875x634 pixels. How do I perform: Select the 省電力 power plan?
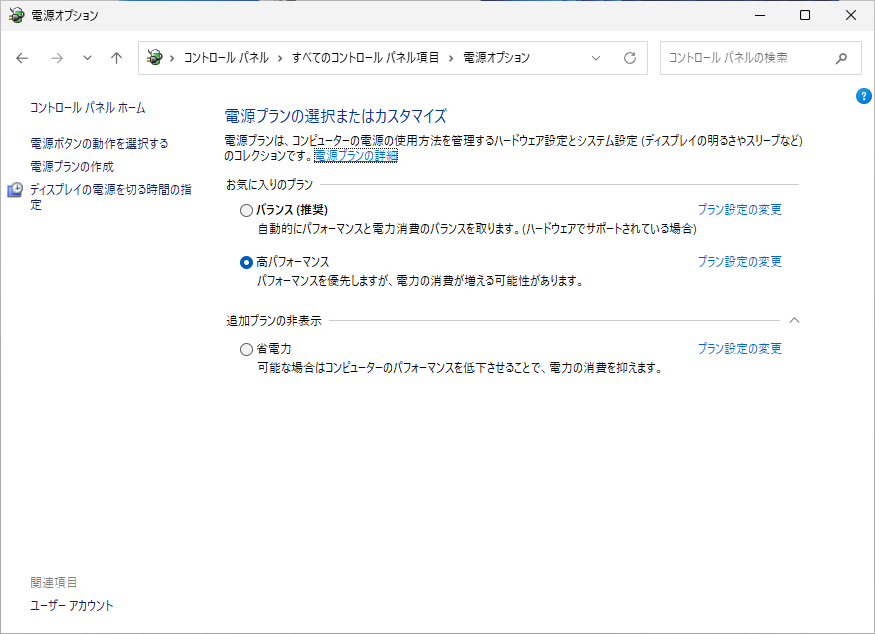click(x=247, y=349)
